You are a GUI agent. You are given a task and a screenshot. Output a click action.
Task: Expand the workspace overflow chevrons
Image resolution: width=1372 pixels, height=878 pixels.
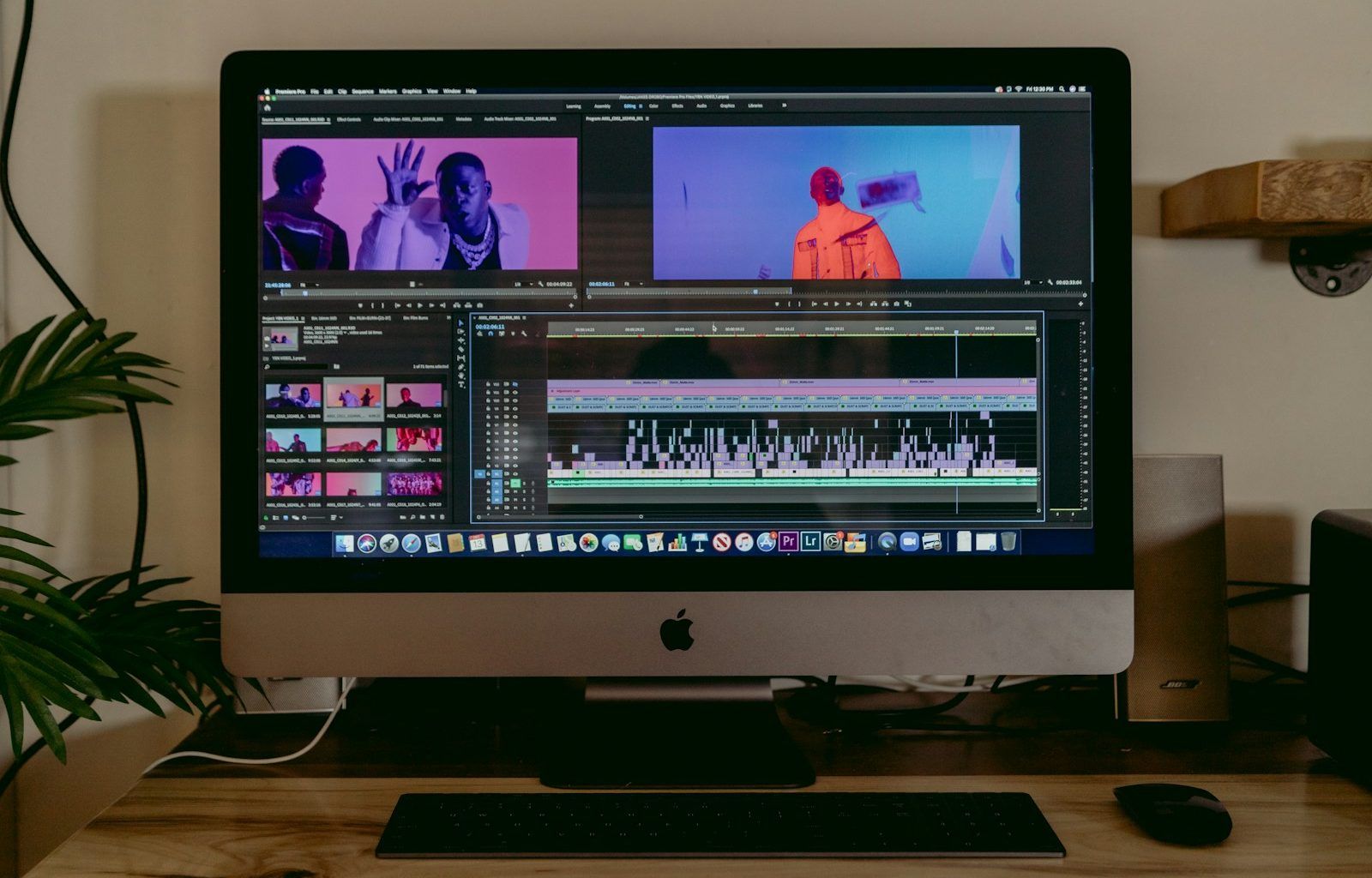(783, 105)
